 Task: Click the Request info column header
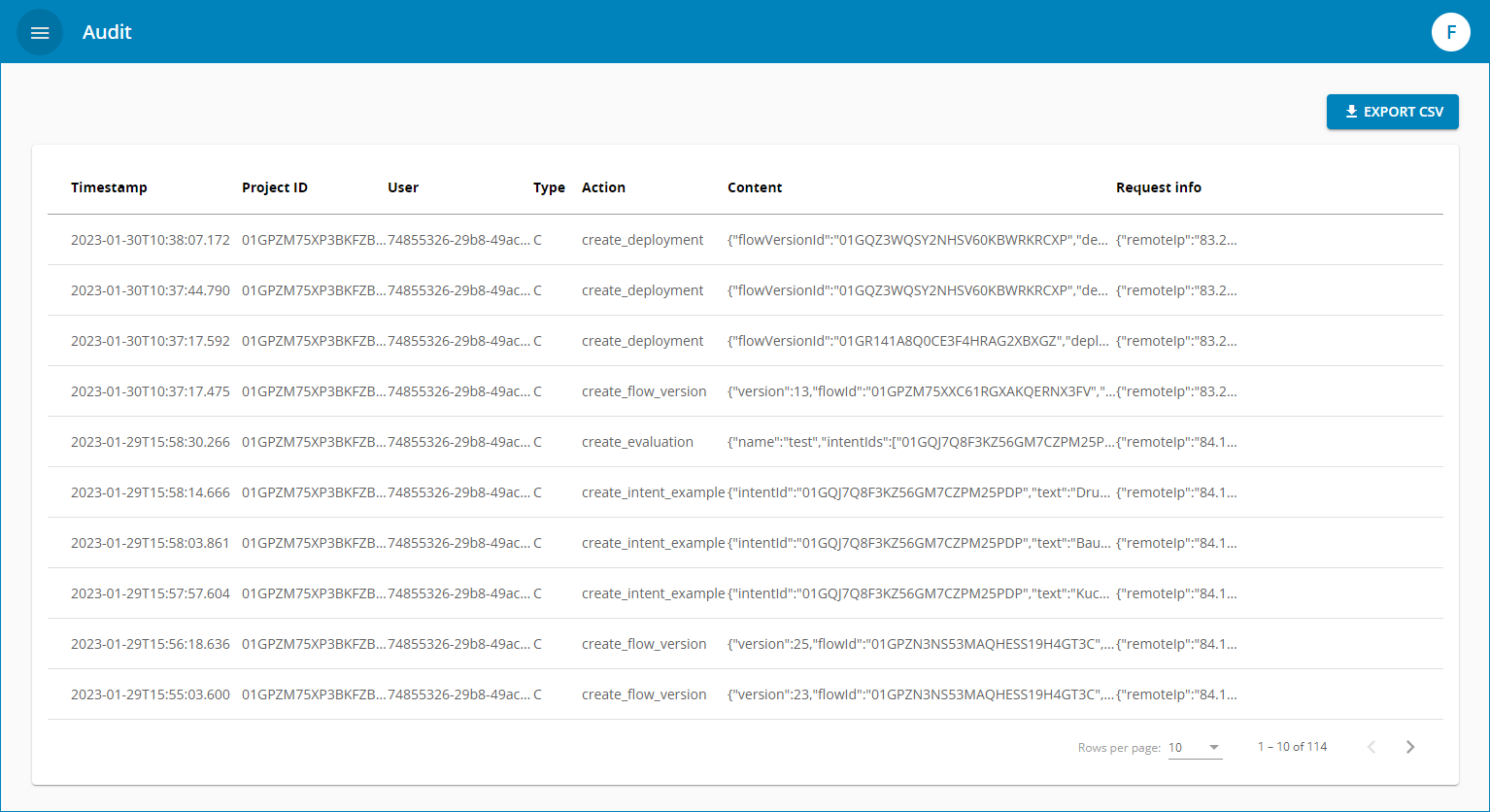(1159, 187)
